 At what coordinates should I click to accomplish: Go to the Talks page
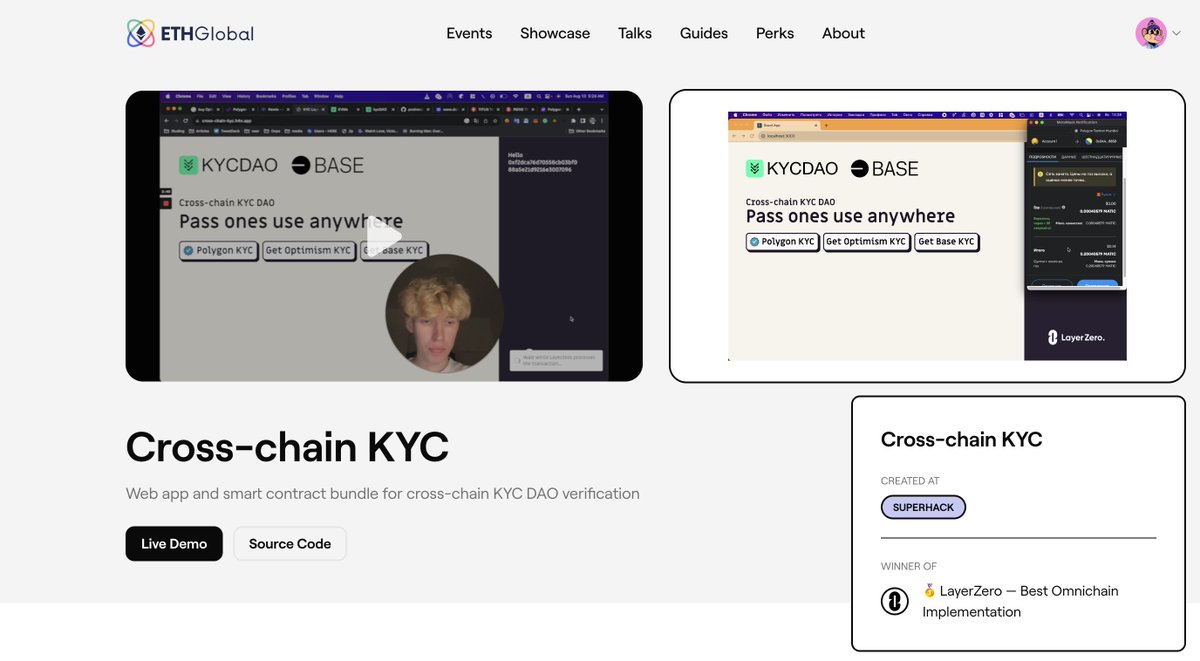pyautogui.click(x=635, y=33)
